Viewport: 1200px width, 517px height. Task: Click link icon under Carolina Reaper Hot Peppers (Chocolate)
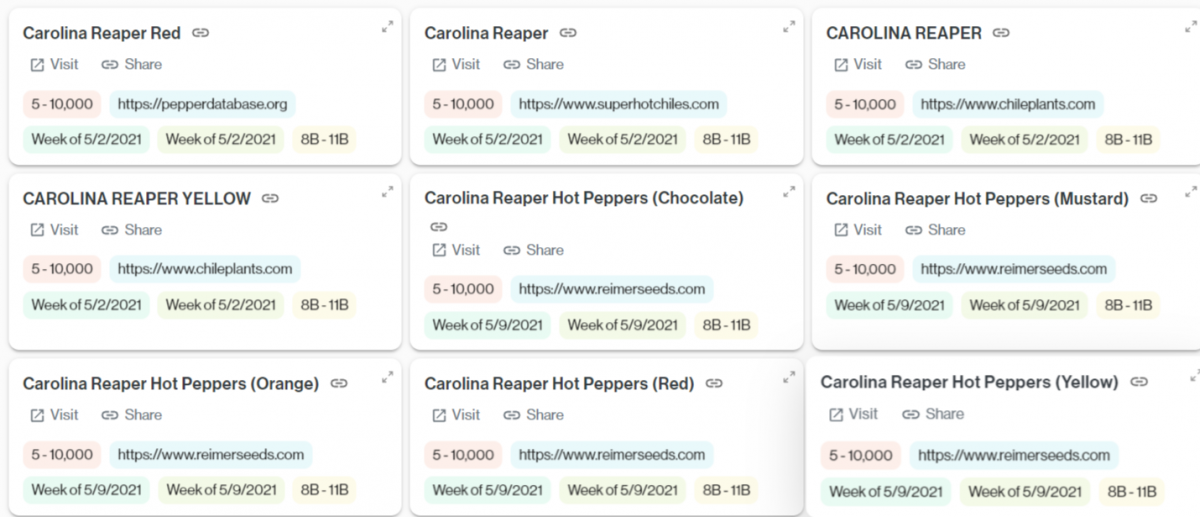(x=438, y=226)
